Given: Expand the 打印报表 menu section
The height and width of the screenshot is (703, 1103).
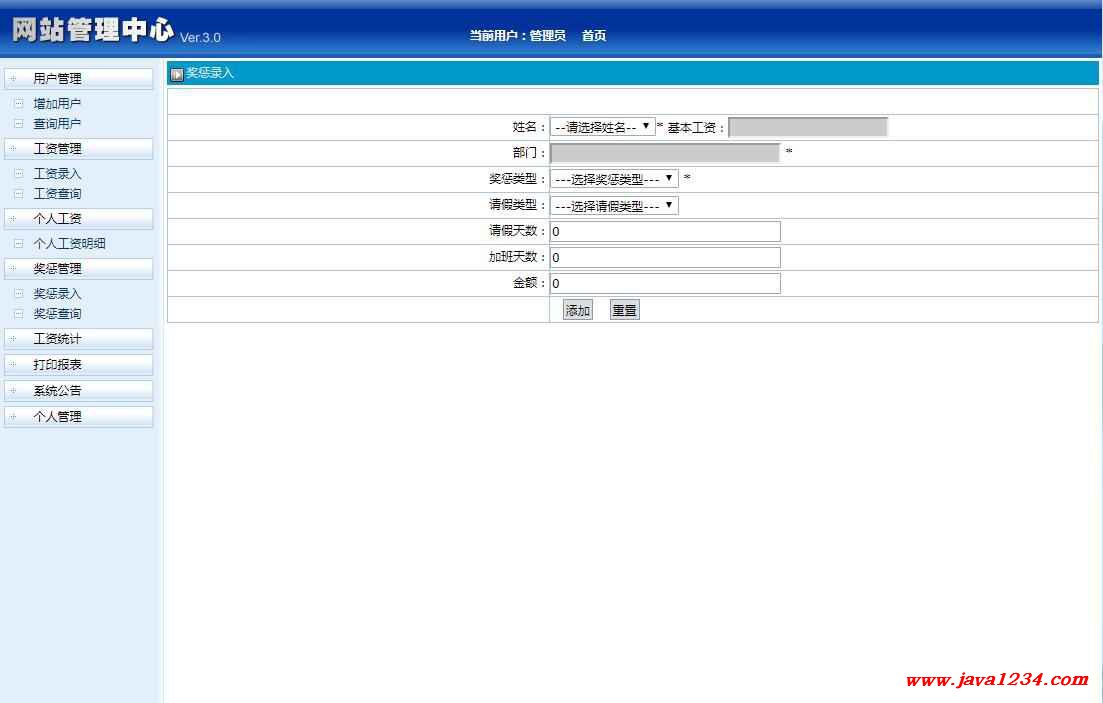Looking at the screenshot, I should coord(78,365).
